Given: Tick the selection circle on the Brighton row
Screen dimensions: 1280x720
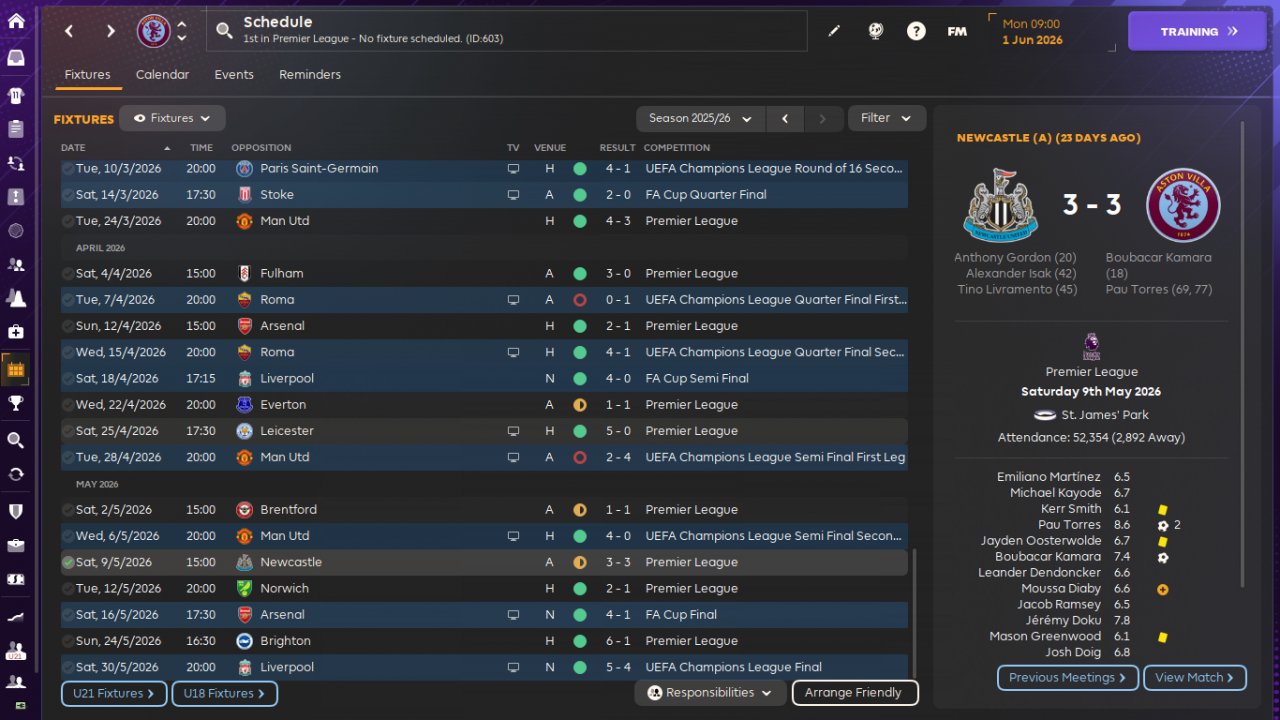Looking at the screenshot, I should tap(67, 641).
